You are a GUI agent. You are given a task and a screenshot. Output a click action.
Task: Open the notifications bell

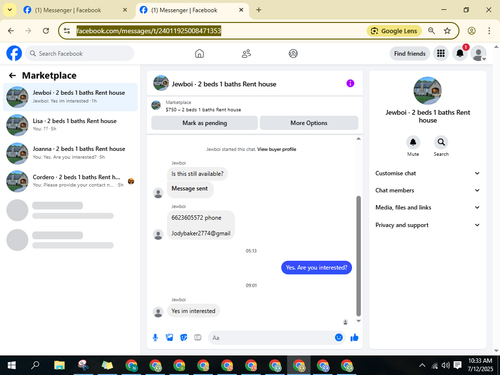[460, 53]
